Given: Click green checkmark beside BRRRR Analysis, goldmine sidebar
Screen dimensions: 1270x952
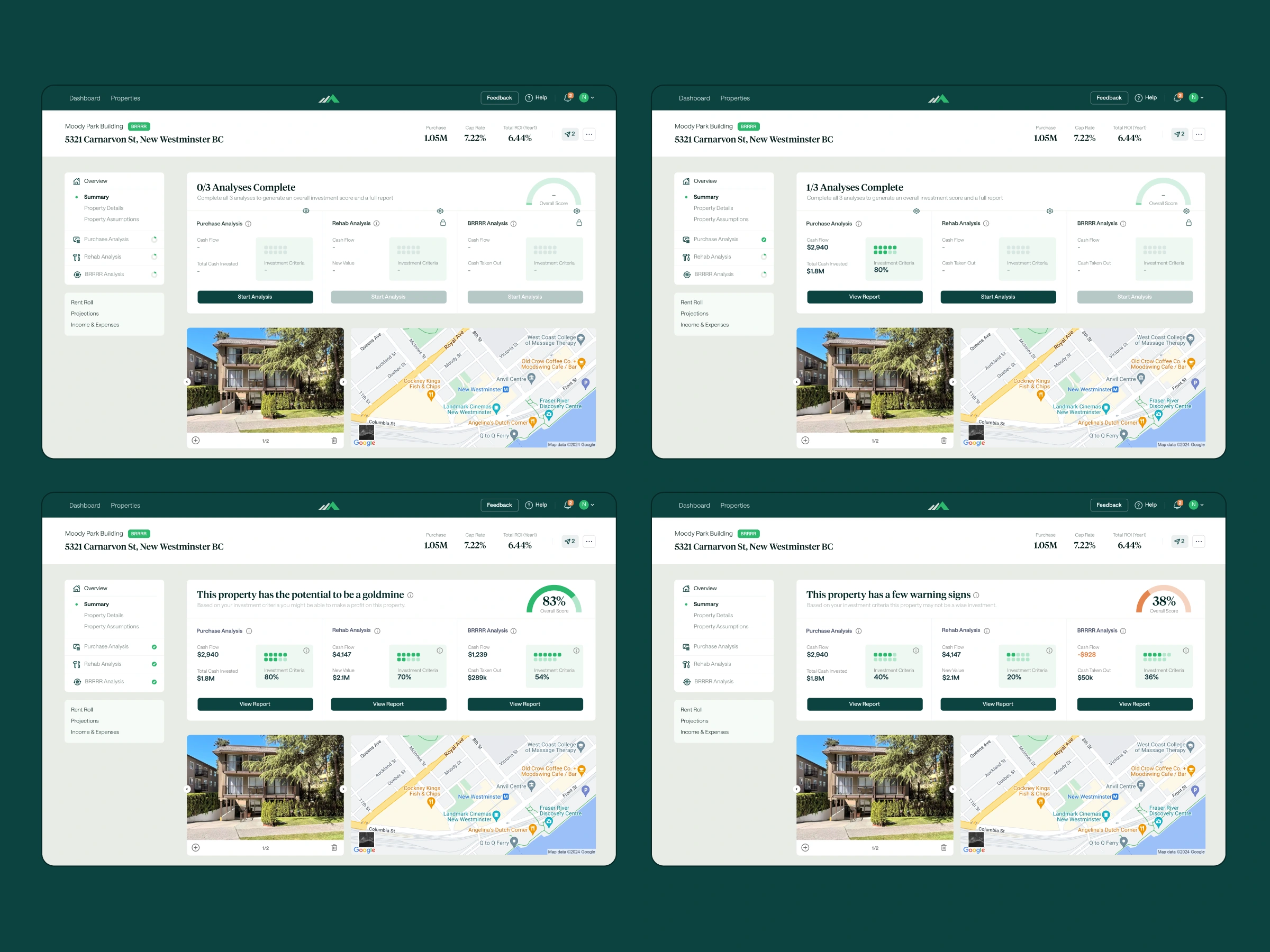Looking at the screenshot, I should click(x=154, y=682).
